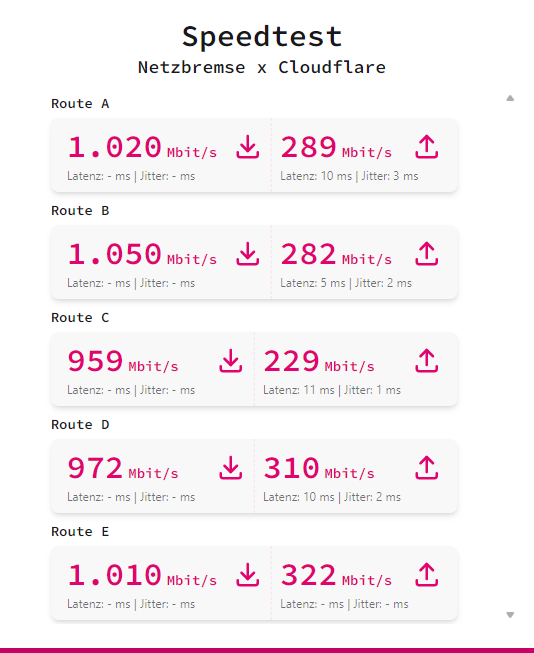Screen dimensions: 534x653
Task: Click the Speedtest title
Action: 262,37
